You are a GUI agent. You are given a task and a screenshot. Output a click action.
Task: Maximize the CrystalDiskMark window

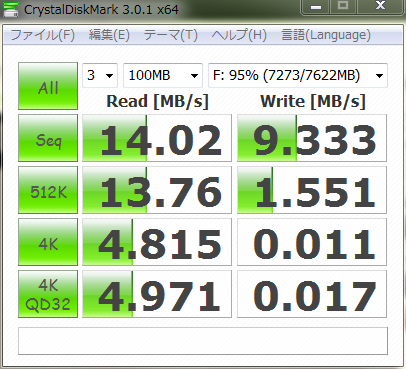343,7
